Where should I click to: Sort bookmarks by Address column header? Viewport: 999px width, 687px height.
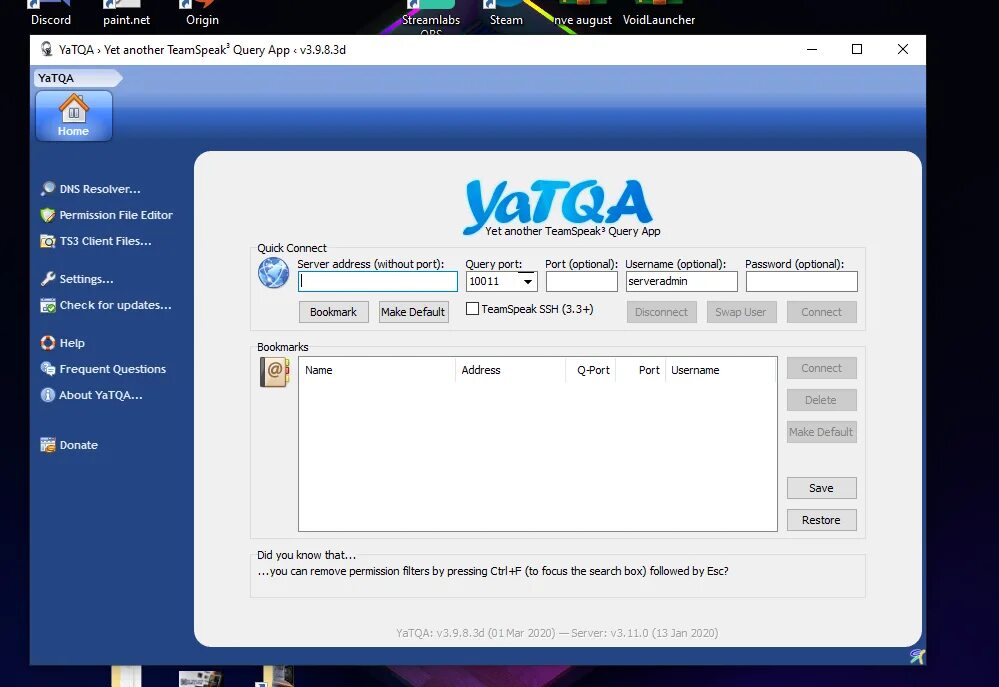coord(510,370)
